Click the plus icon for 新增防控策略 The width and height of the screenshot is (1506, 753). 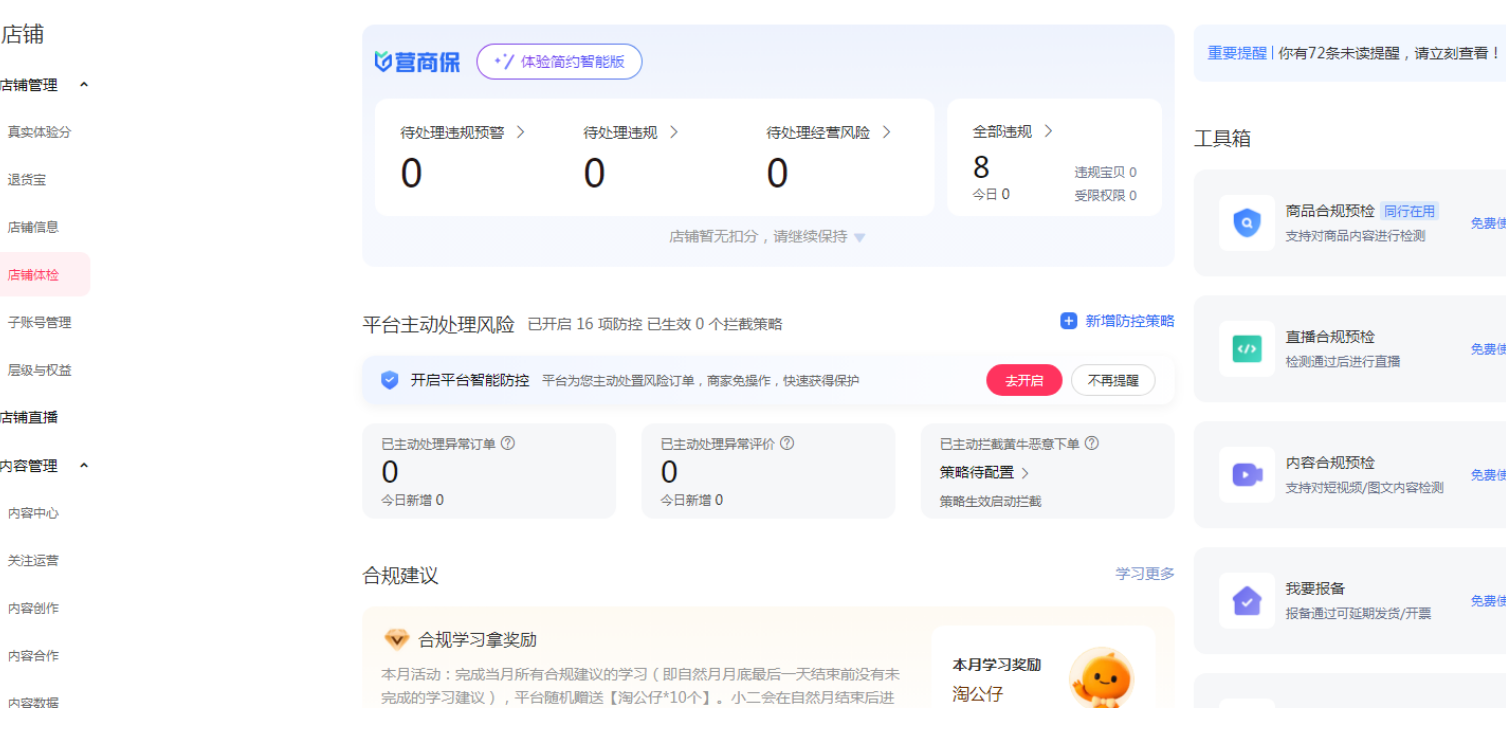pos(1068,321)
